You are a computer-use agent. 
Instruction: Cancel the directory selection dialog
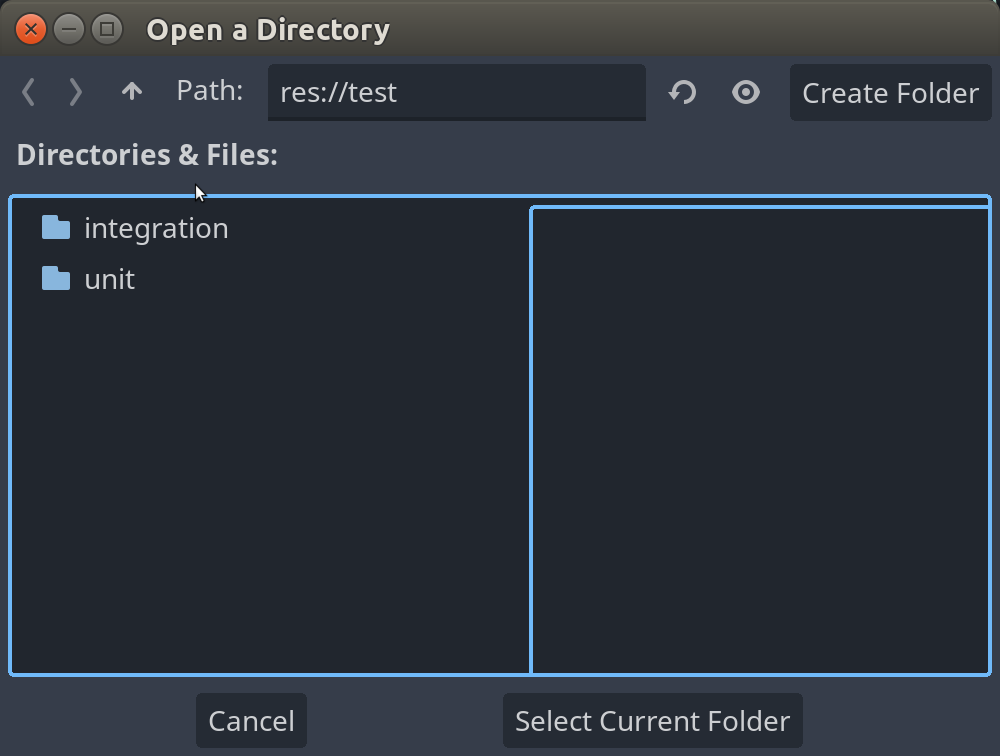(x=251, y=720)
